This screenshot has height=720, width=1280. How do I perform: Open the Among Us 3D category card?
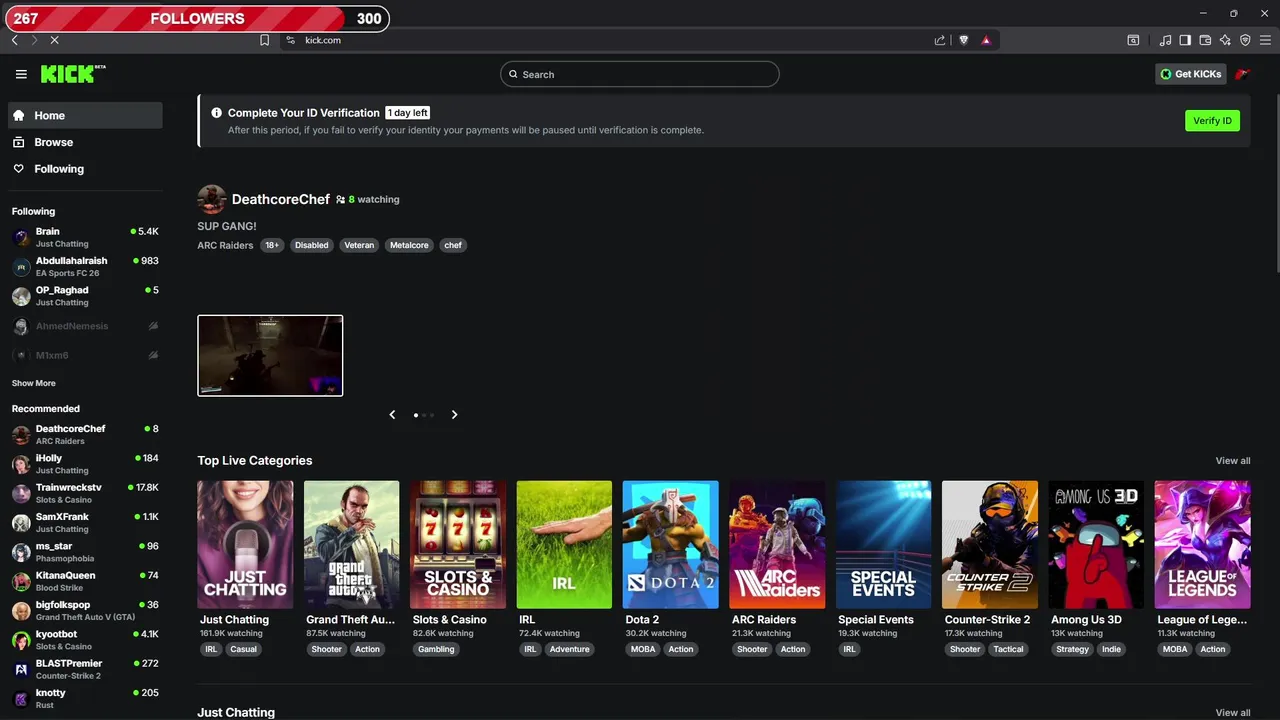[1096, 545]
